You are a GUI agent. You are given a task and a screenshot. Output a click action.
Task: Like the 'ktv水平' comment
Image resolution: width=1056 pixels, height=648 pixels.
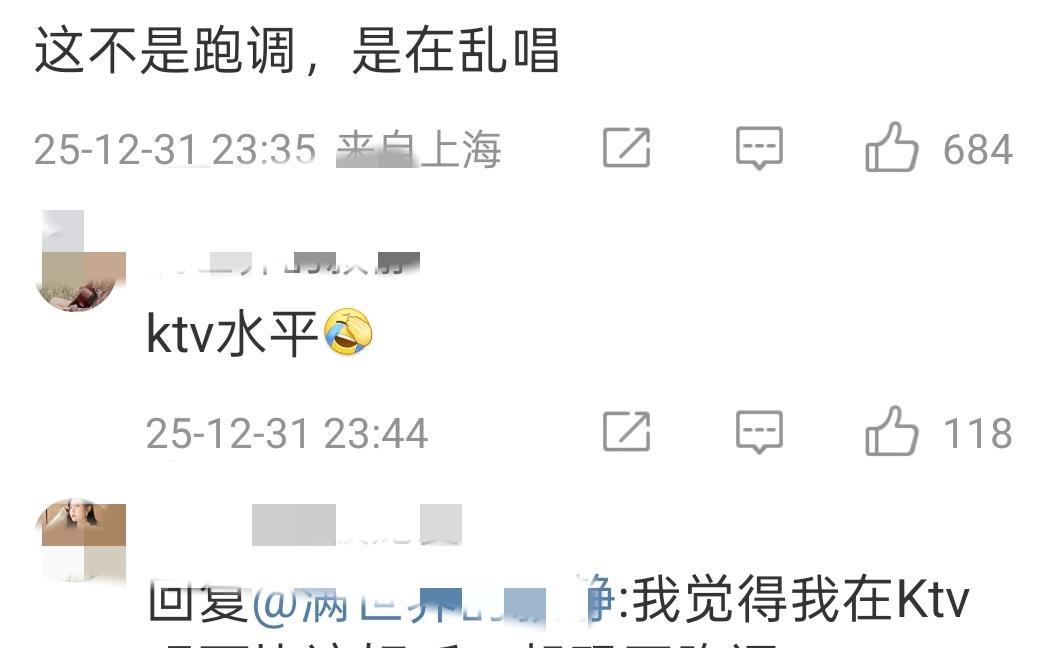pyautogui.click(x=892, y=432)
